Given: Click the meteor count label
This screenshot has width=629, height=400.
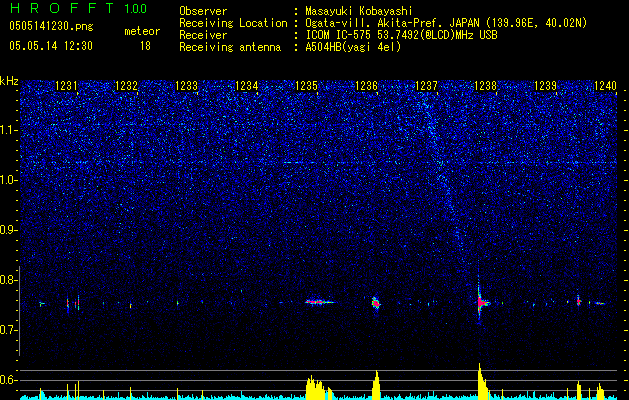Looking at the screenshot, I should pos(142,31).
